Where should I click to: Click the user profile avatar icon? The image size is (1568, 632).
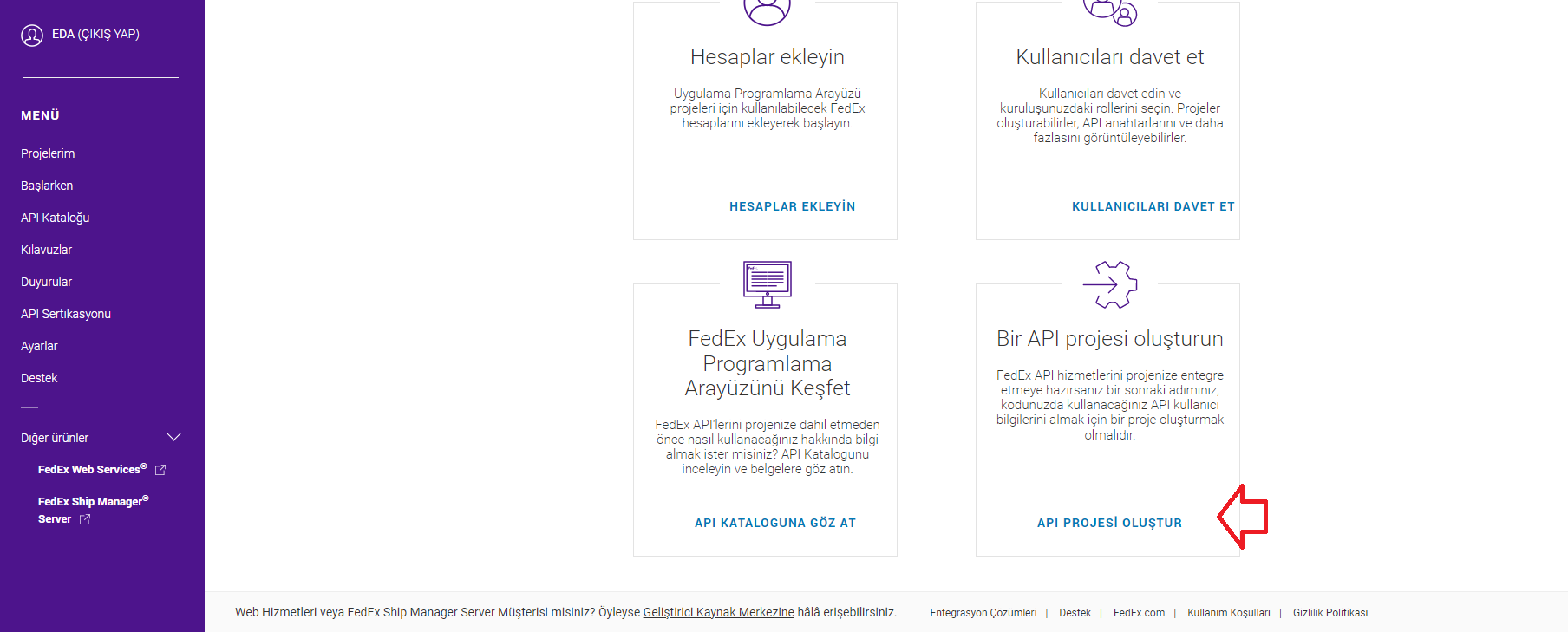pos(32,36)
